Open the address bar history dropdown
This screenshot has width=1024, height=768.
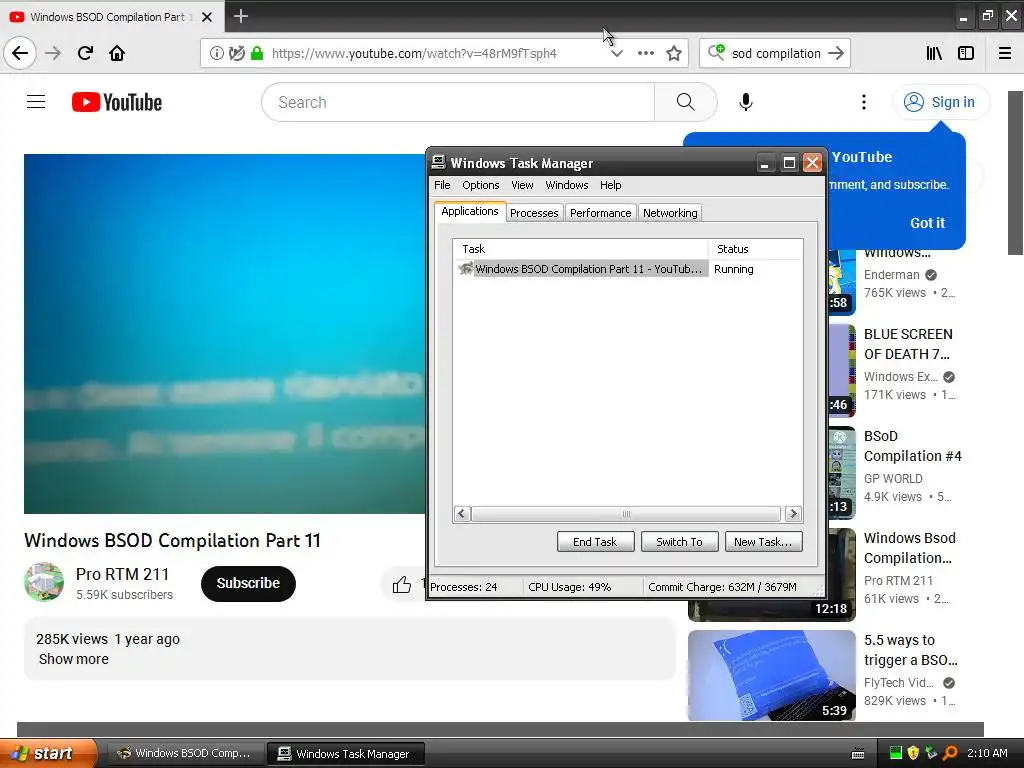(x=616, y=54)
